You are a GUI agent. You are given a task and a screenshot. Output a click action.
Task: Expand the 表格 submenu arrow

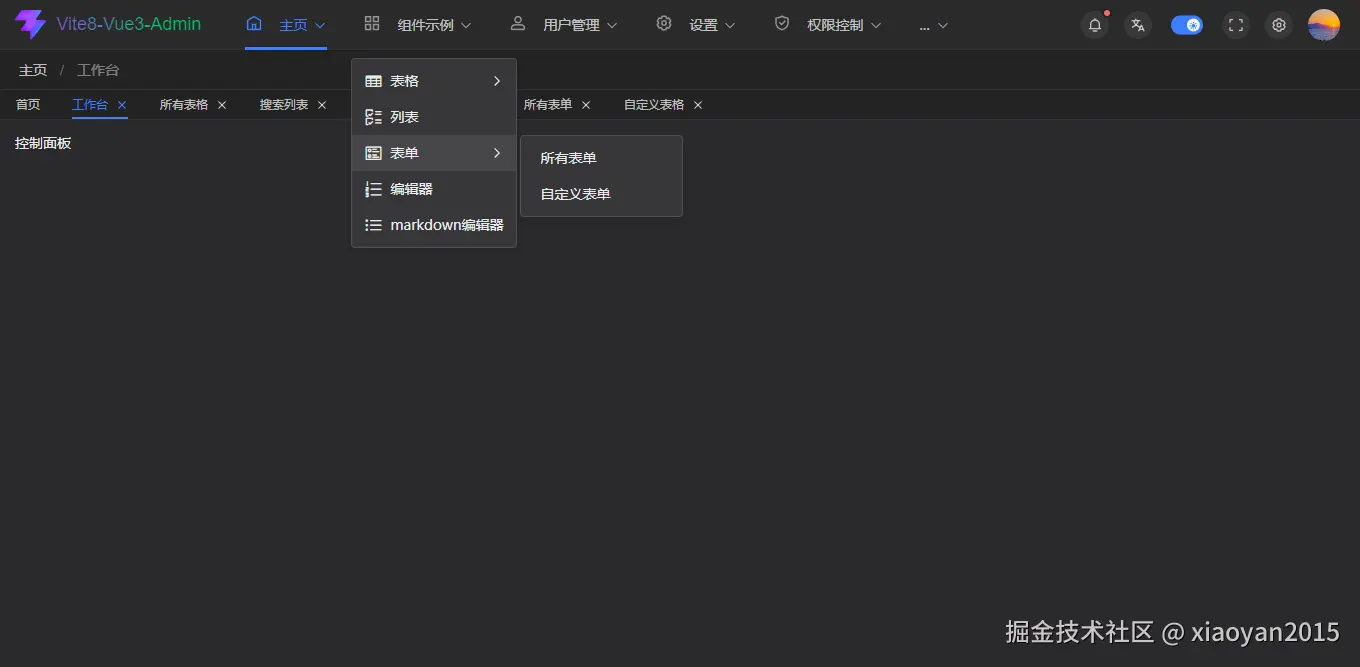497,81
